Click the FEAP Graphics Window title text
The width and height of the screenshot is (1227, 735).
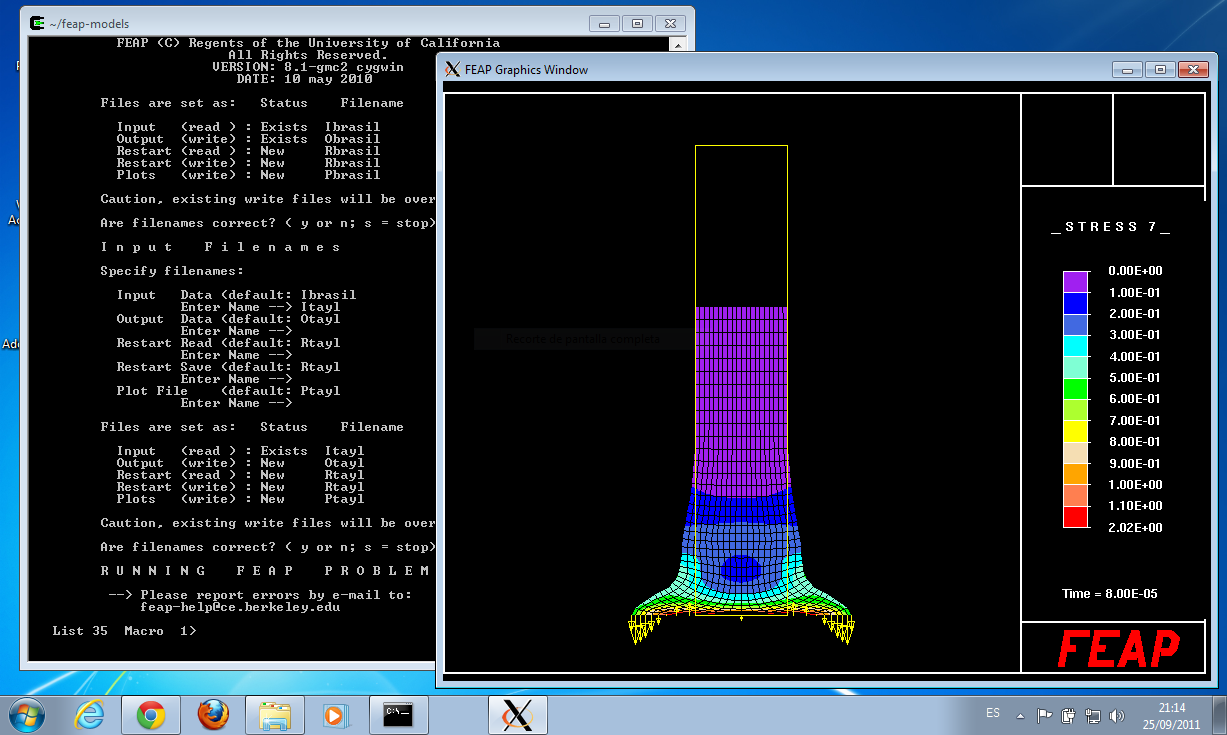(527, 70)
